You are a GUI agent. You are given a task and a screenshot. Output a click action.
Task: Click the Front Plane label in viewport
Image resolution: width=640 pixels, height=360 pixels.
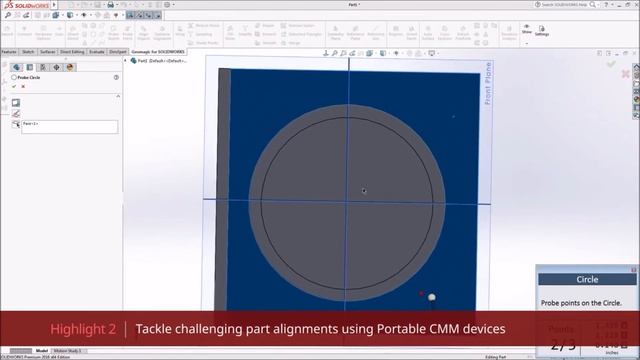[x=488, y=84]
